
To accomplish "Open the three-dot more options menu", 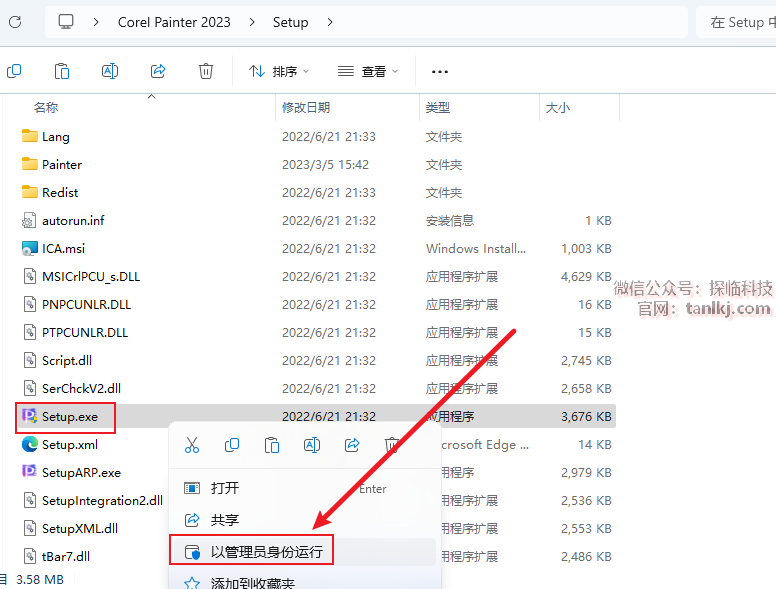I will tap(439, 71).
